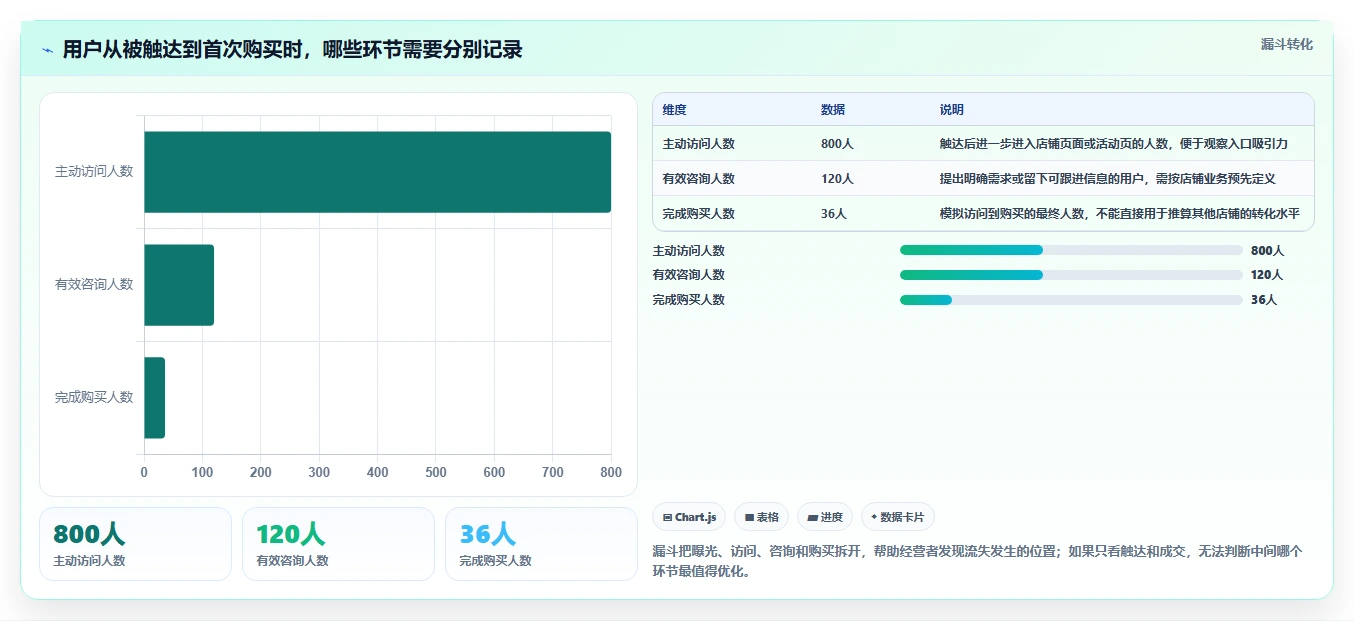This screenshot has height=621, width=1354.
Task: Click the description starting with 模拟访问到购买
Action: [x=1120, y=214]
